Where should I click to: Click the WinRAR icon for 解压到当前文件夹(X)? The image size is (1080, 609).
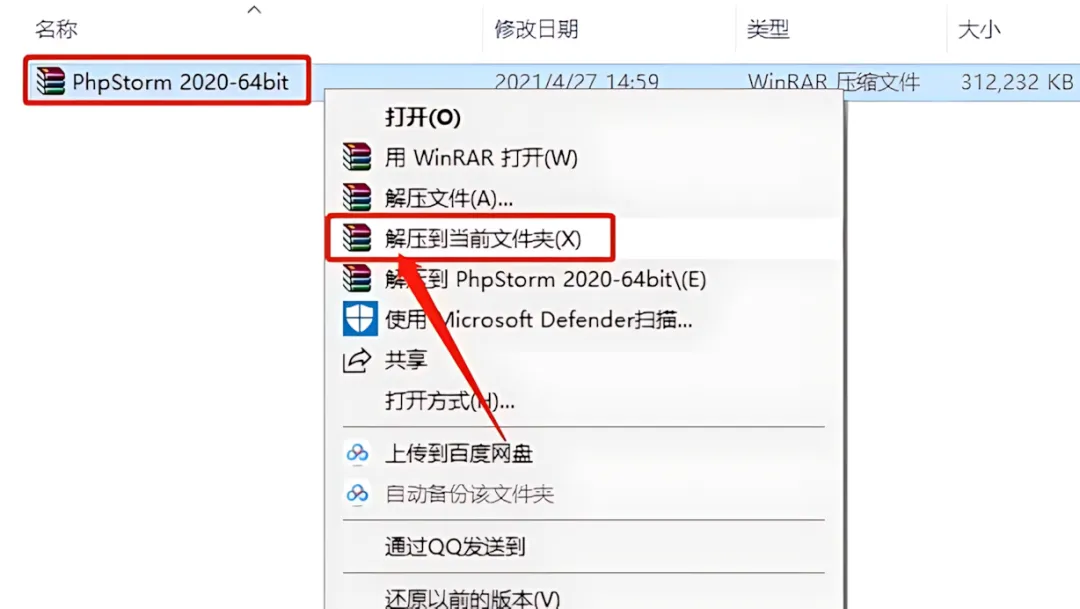pos(357,238)
